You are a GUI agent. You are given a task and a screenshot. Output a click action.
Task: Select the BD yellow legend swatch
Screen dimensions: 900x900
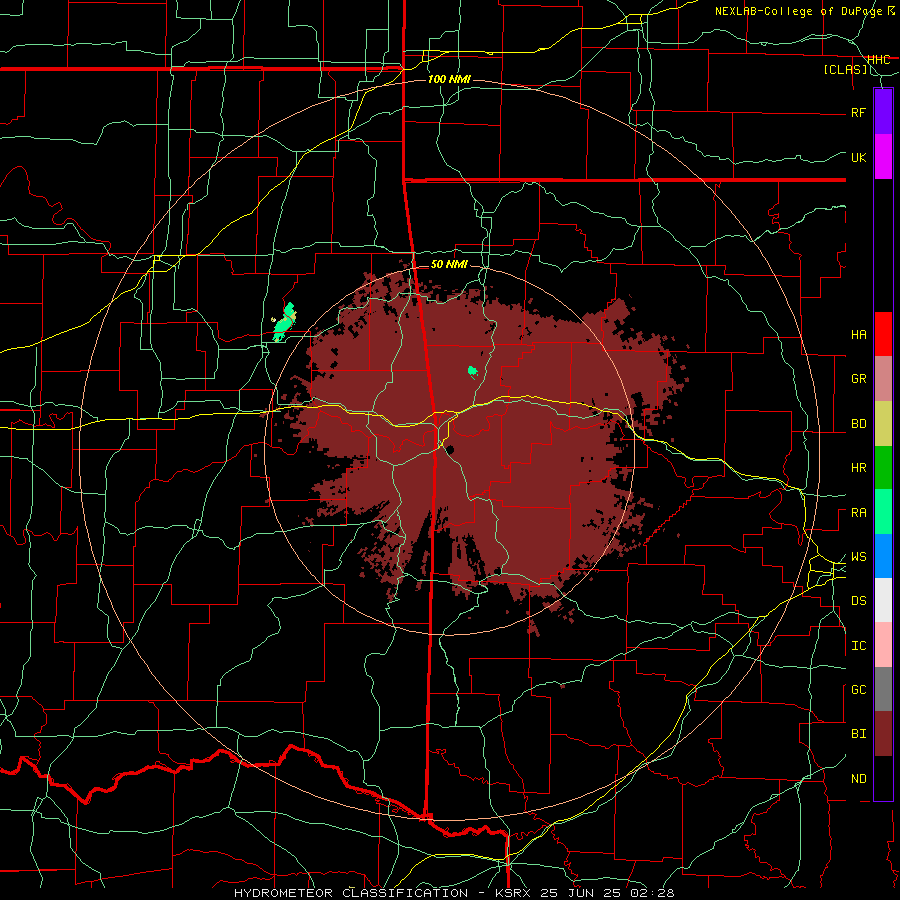coord(883,424)
